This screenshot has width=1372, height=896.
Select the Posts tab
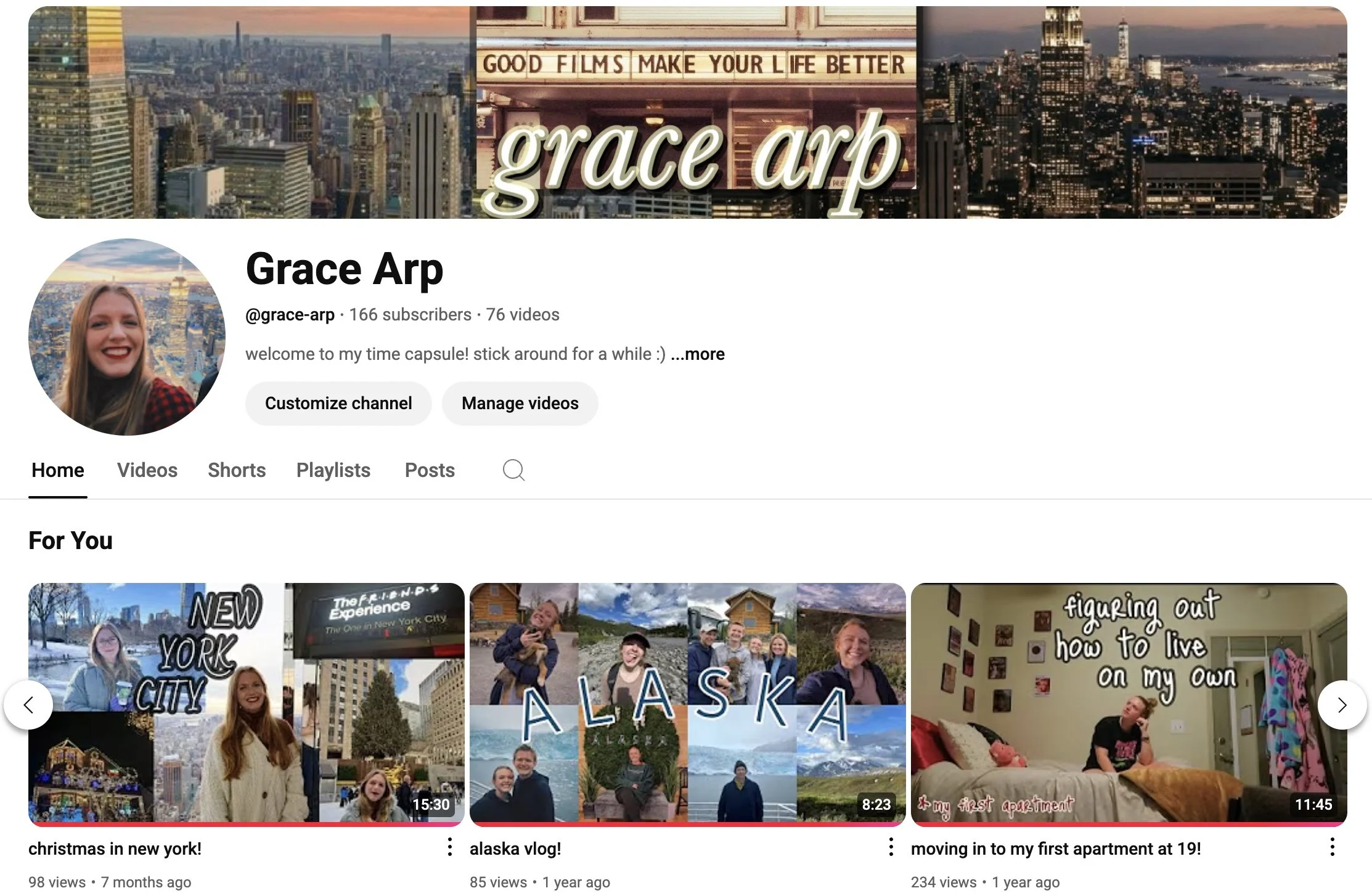coord(430,470)
